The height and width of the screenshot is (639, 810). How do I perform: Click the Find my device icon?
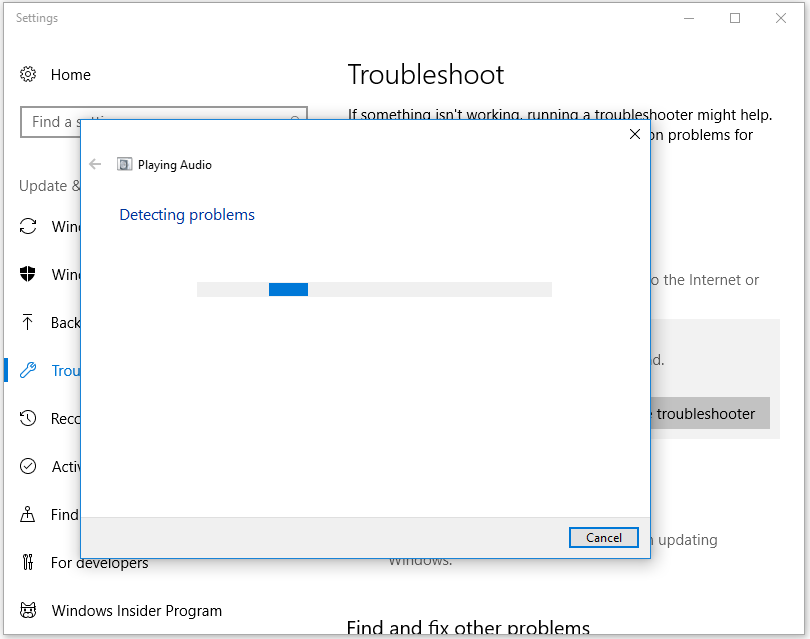(x=28, y=514)
